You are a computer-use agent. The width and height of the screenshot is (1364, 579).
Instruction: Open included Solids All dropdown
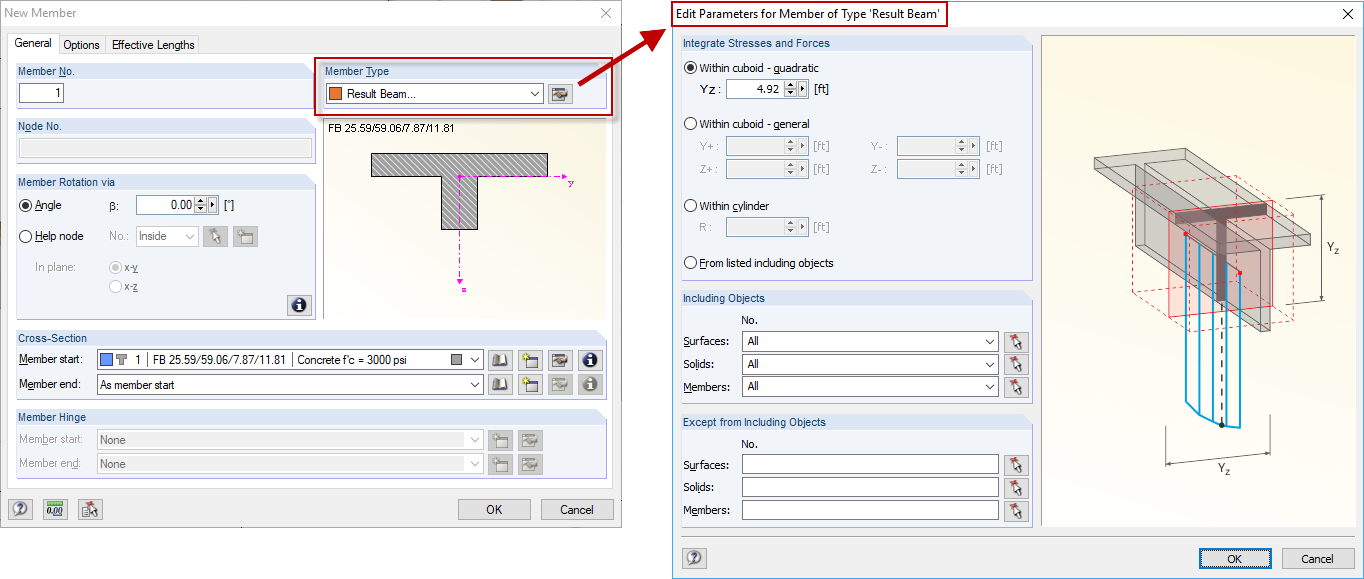990,364
